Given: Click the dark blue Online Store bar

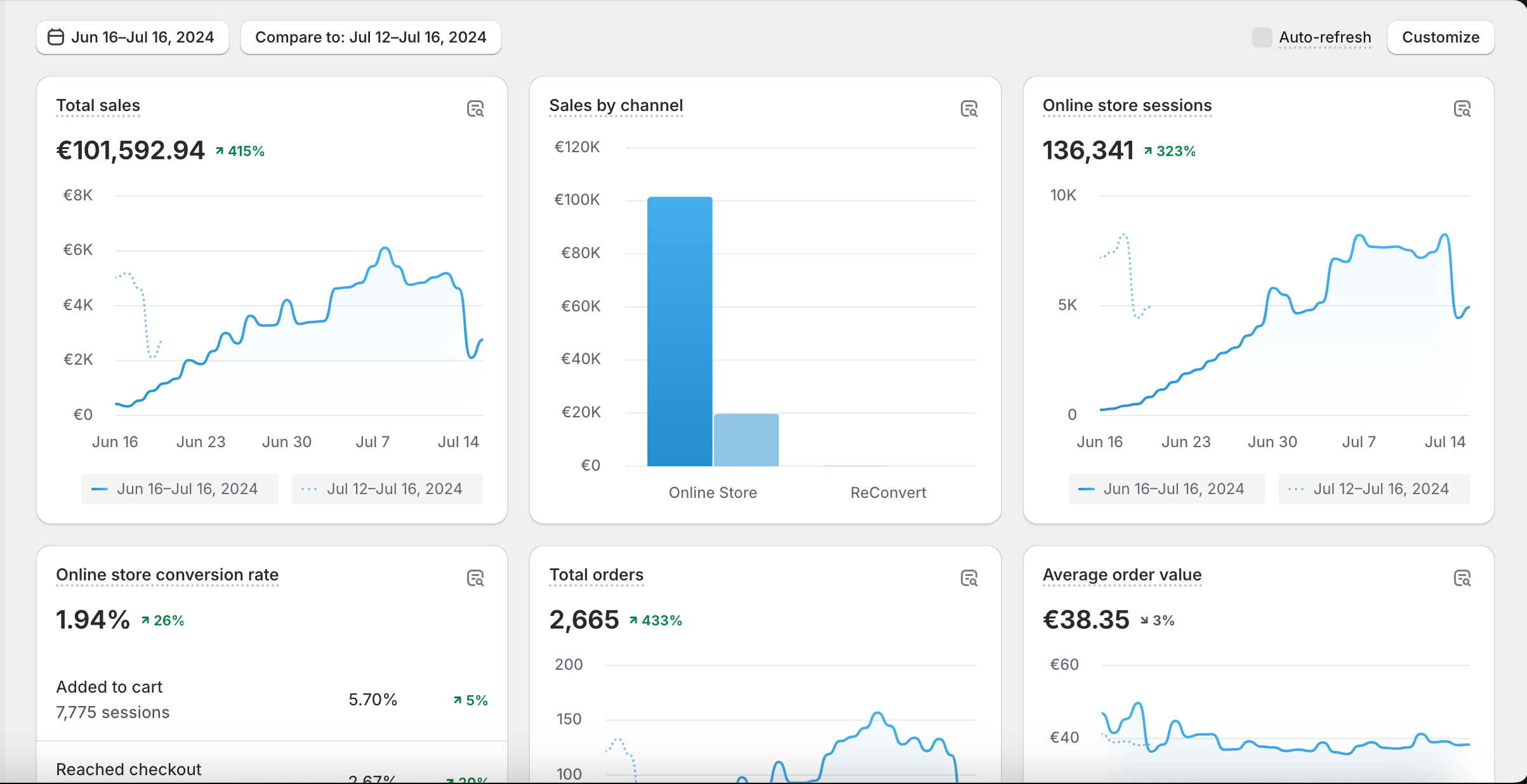Looking at the screenshot, I should 680,332.
